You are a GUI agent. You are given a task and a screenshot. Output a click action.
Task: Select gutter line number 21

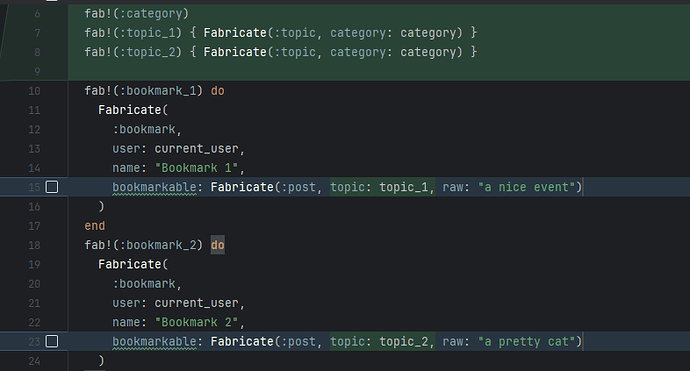[x=34, y=303]
